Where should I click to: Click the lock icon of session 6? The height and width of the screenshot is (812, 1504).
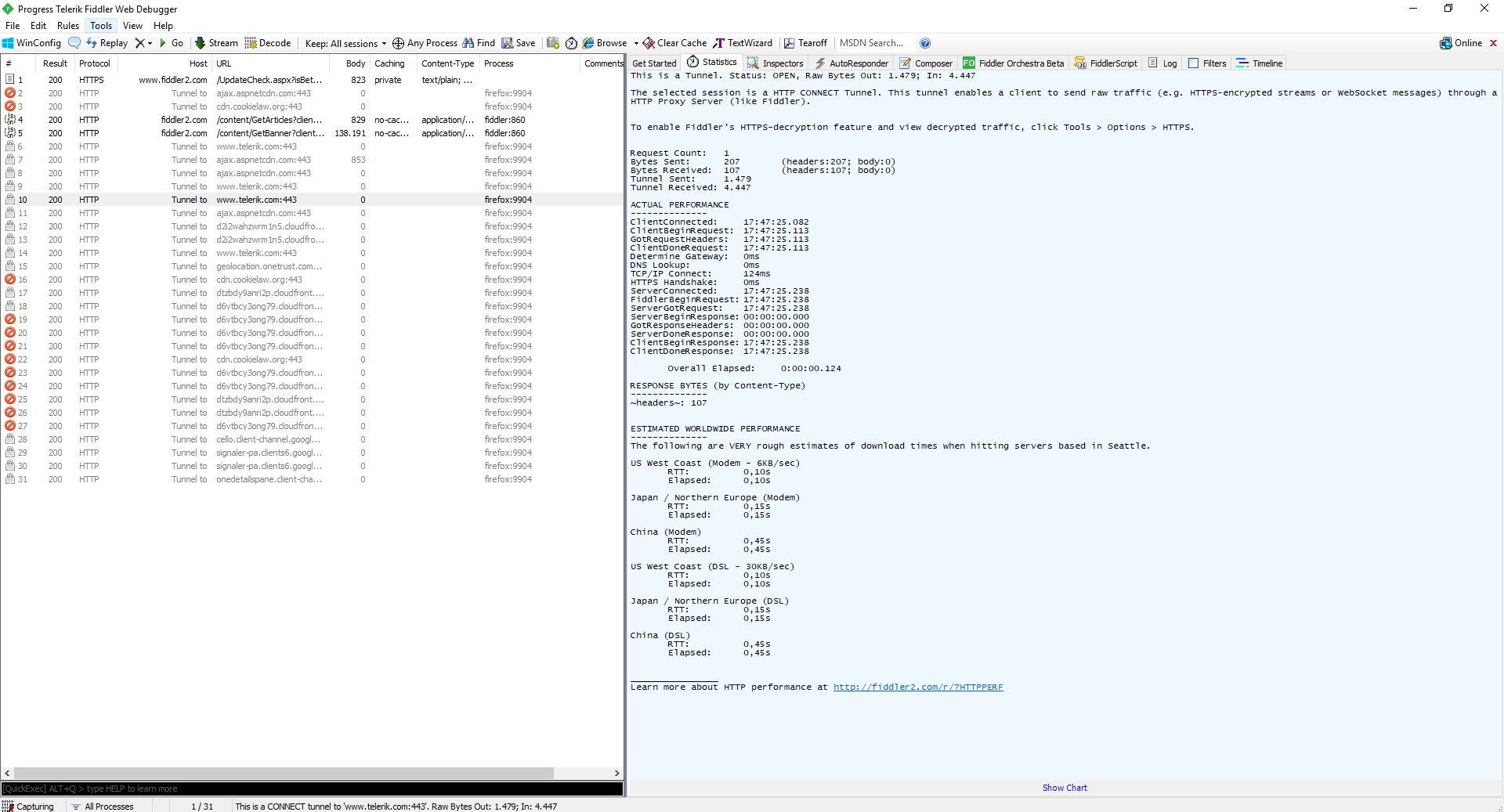(x=10, y=146)
